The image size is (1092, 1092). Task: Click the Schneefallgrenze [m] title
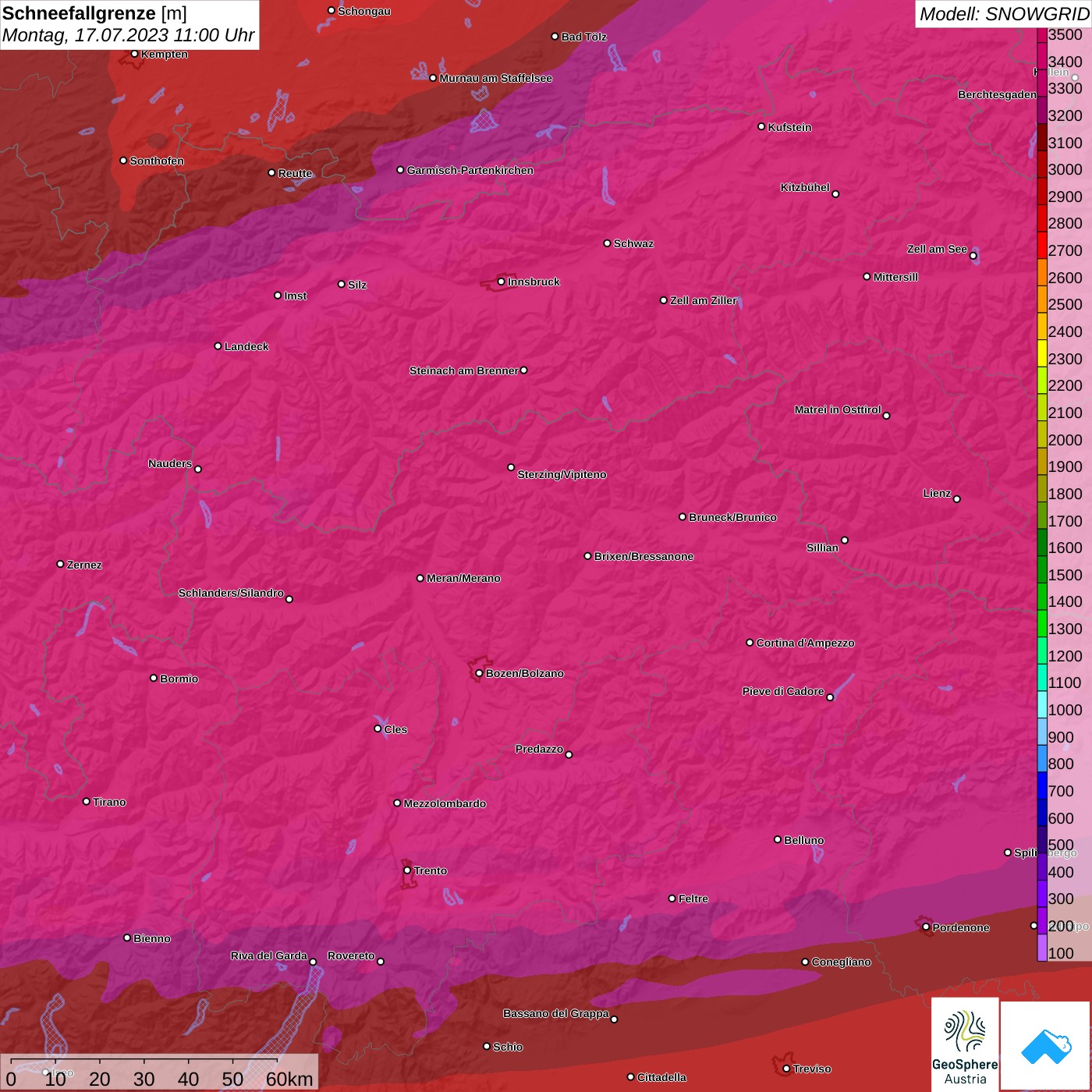click(94, 13)
